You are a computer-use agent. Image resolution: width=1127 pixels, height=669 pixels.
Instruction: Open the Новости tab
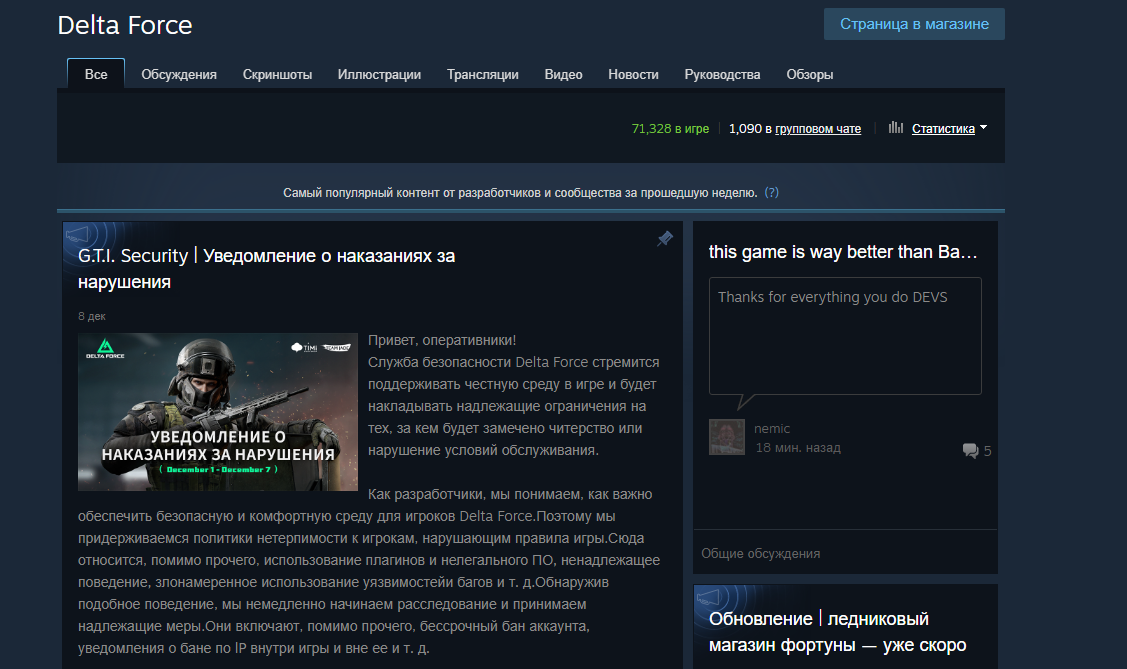click(x=633, y=74)
